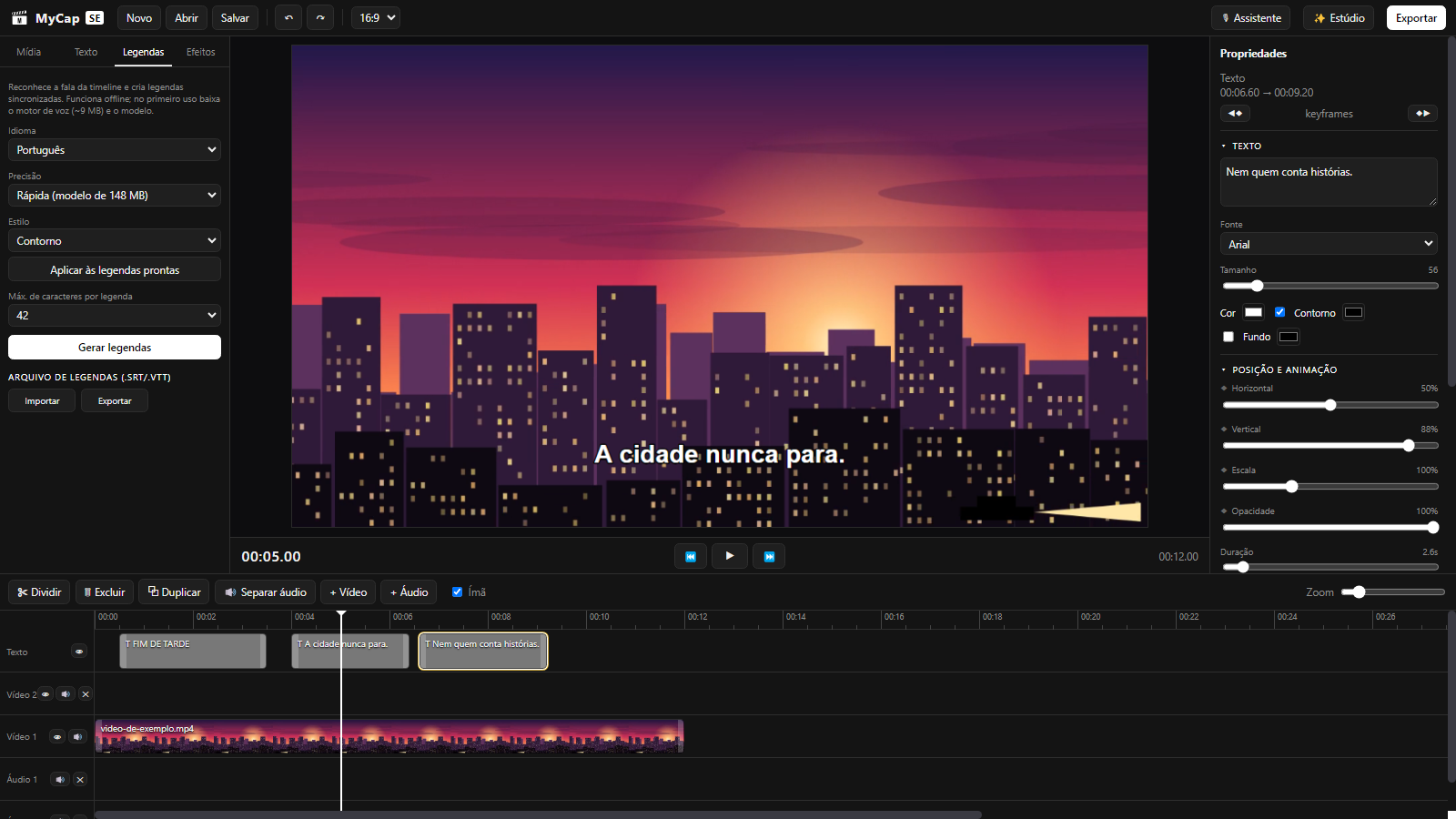The image size is (1456, 819).
Task: Click the subtitle text box in Propriedades
Action: click(x=1329, y=182)
